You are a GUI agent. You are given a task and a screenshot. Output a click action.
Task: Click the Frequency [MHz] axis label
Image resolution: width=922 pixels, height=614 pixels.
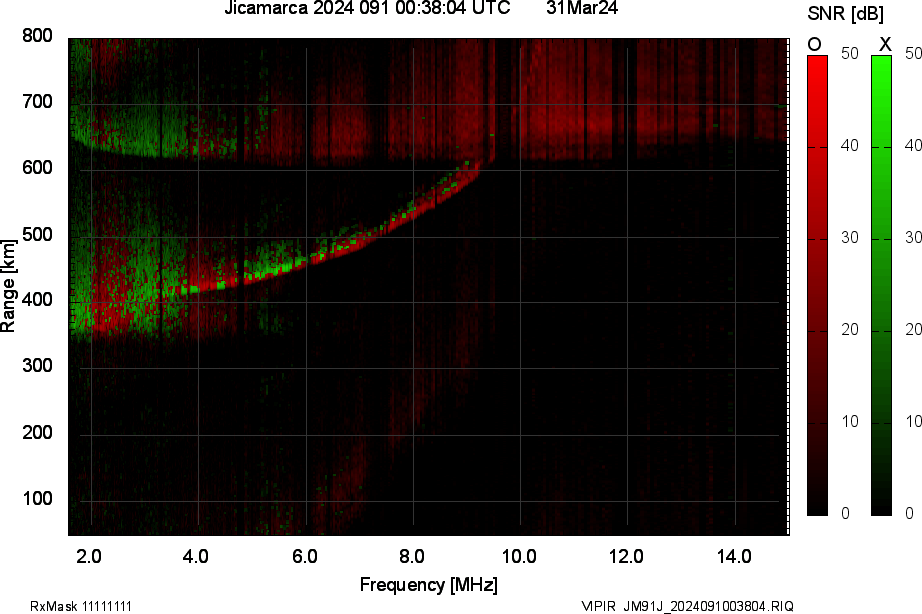click(430, 581)
